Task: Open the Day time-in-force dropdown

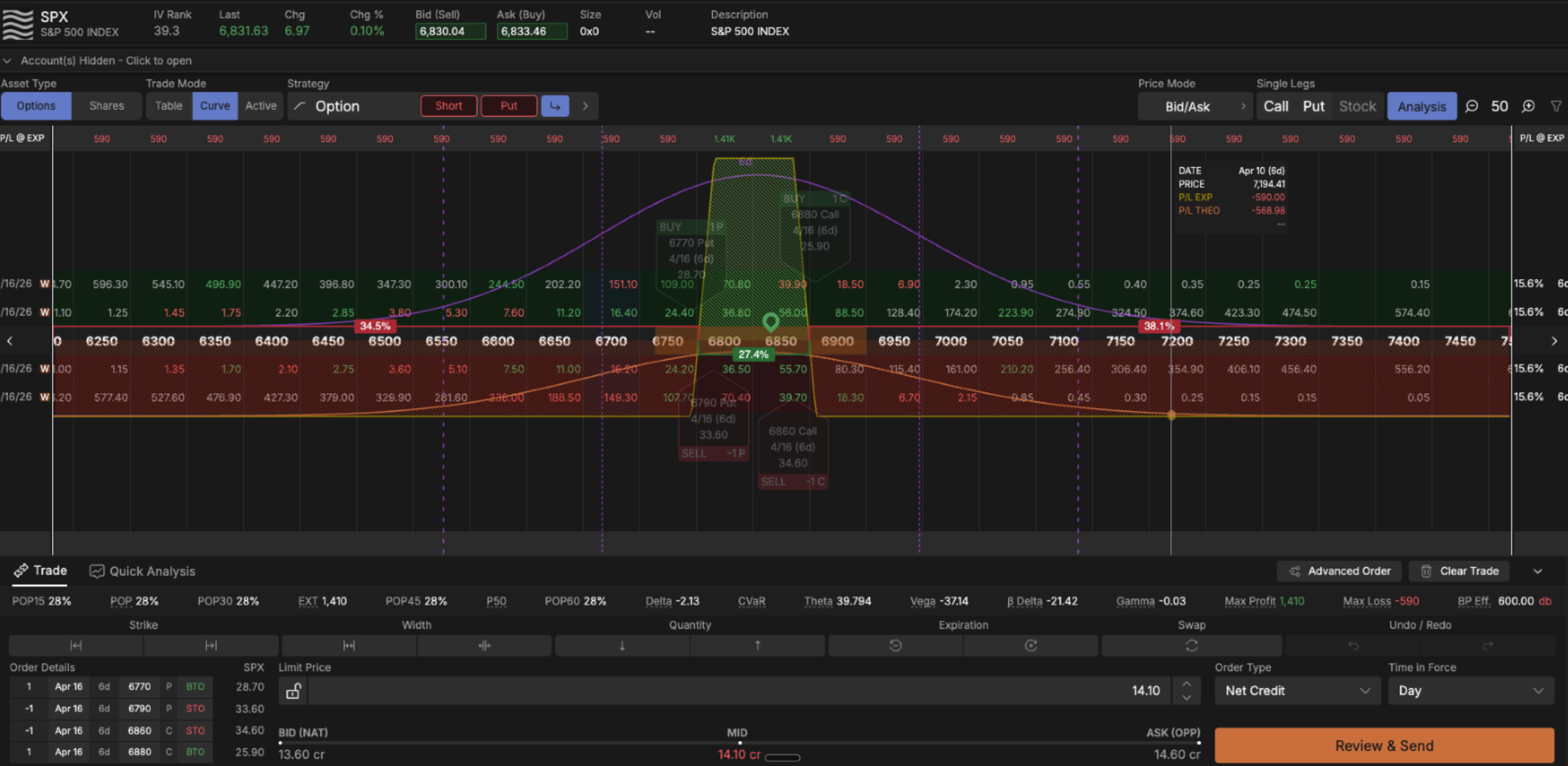Action: pos(1470,690)
